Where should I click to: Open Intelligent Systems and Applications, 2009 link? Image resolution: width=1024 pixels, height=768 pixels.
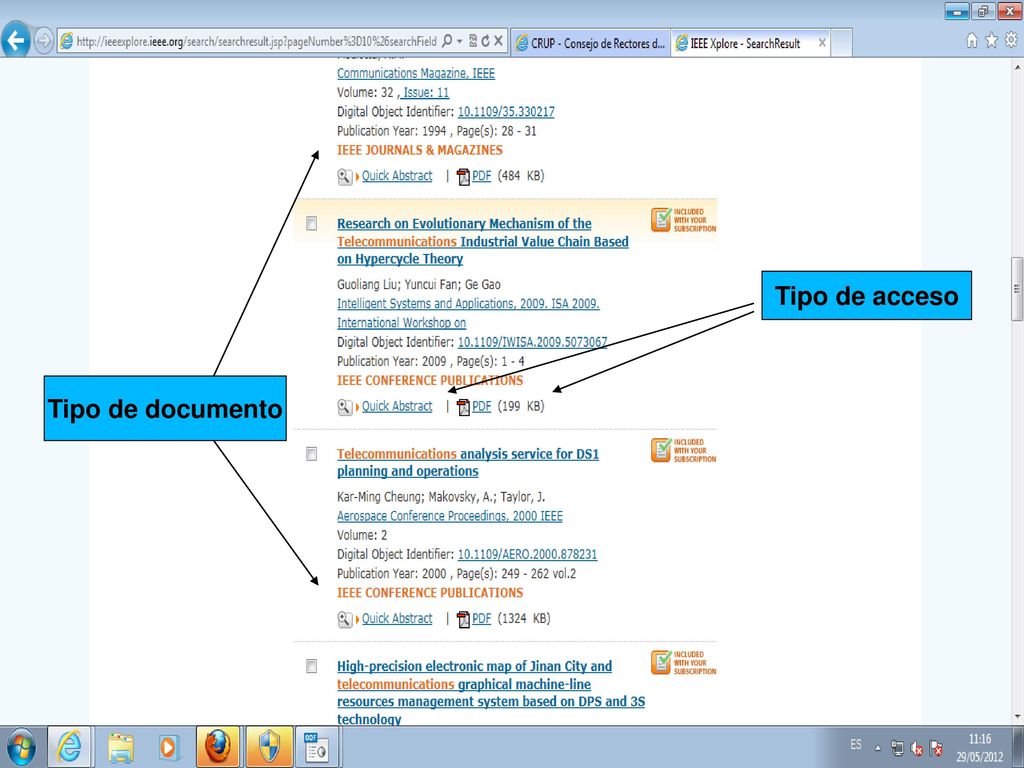tap(468, 313)
